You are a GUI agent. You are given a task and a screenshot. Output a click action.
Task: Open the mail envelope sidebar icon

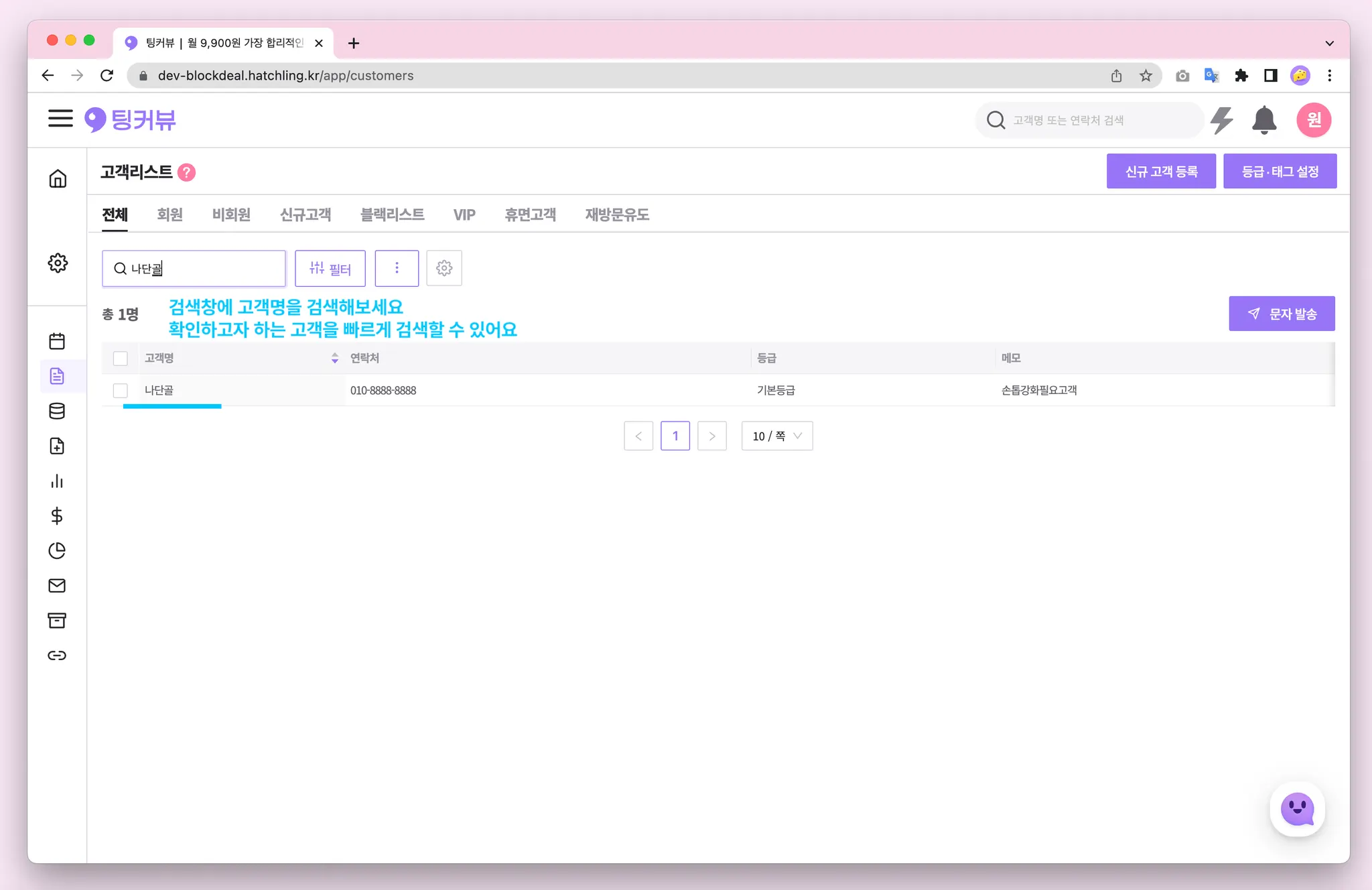coord(57,586)
